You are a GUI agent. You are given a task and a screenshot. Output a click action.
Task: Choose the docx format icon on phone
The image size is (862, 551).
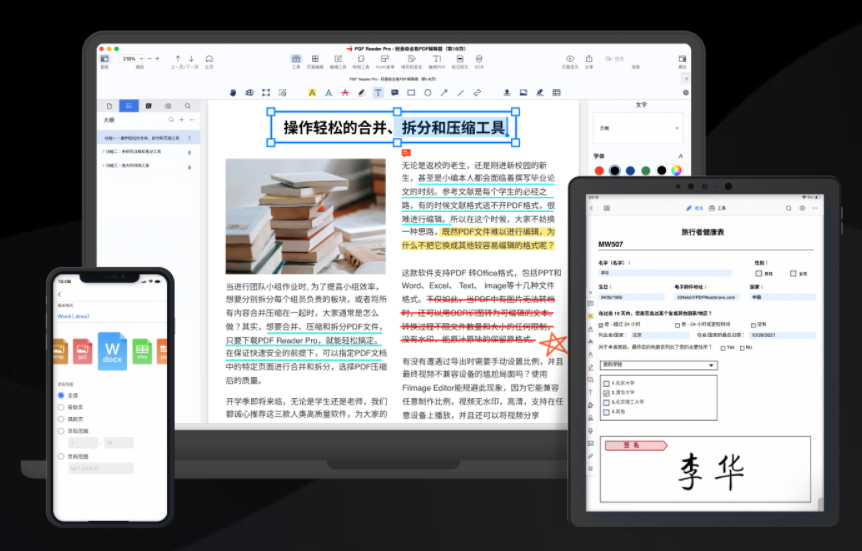[x=112, y=351]
